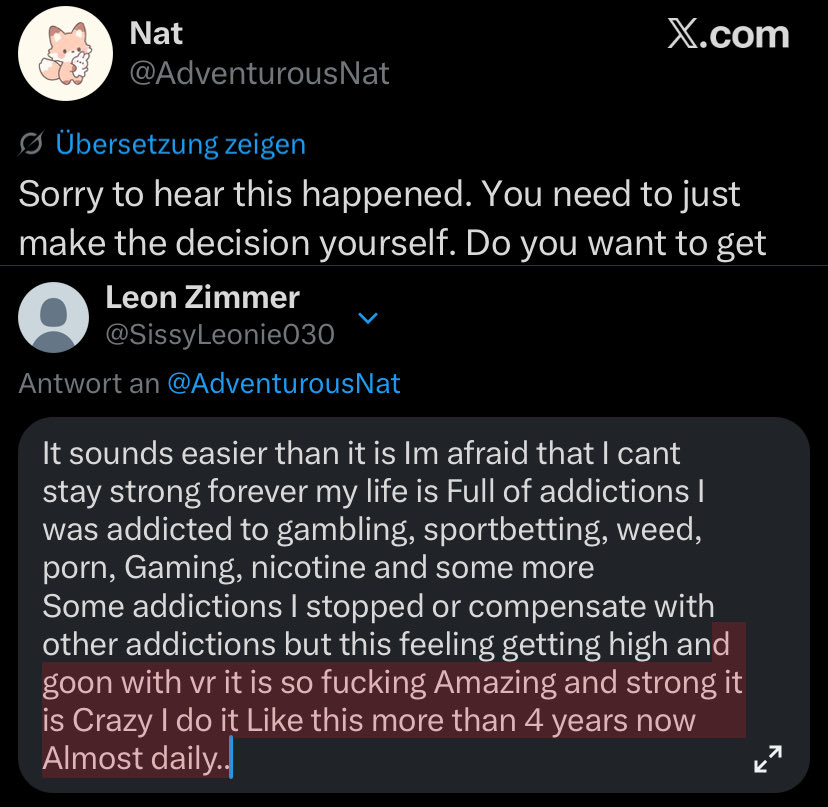
Task: Open the @AdventurousNat handle under Nat
Action: pos(259,73)
